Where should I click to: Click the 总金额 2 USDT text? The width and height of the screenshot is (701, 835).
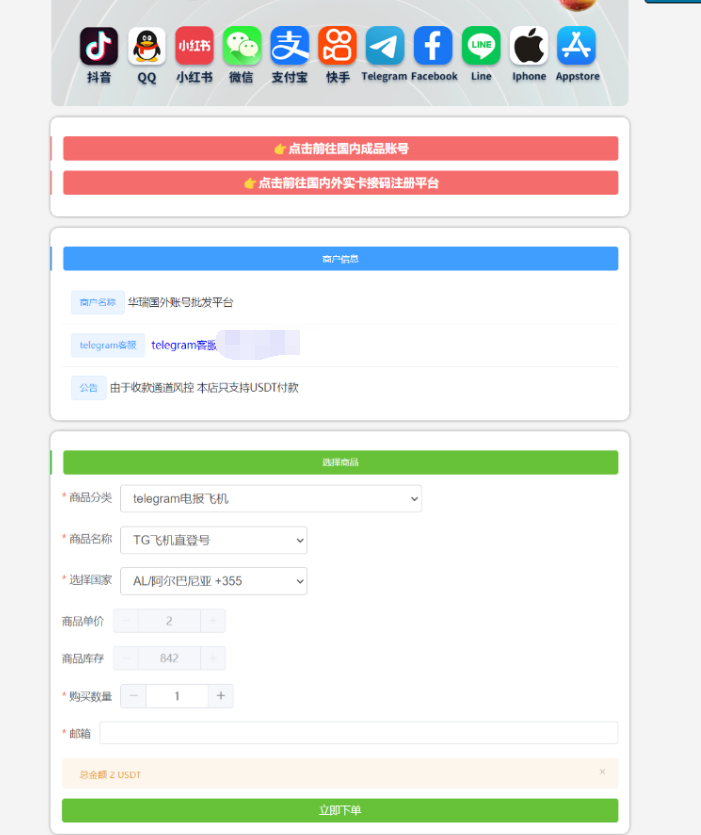pyautogui.click(x=110, y=775)
